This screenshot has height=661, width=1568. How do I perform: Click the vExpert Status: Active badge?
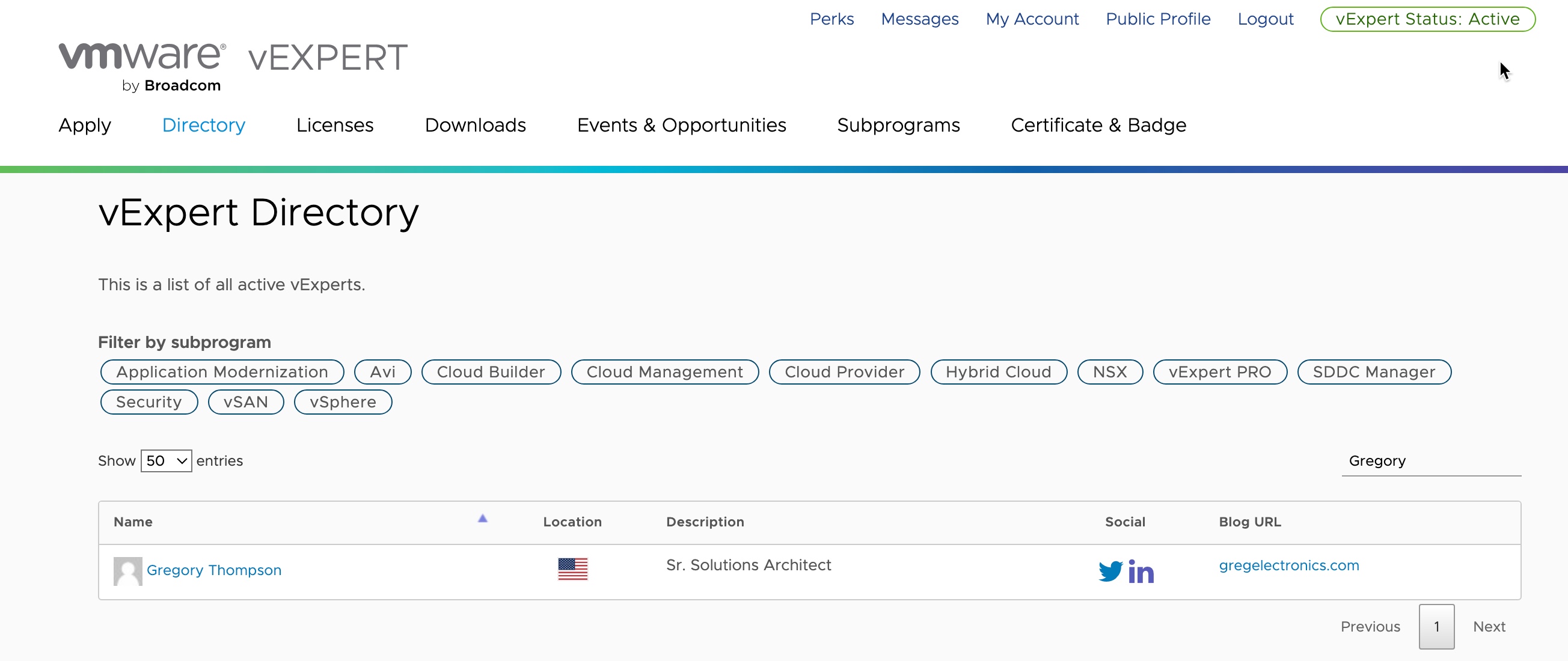pyautogui.click(x=1427, y=19)
